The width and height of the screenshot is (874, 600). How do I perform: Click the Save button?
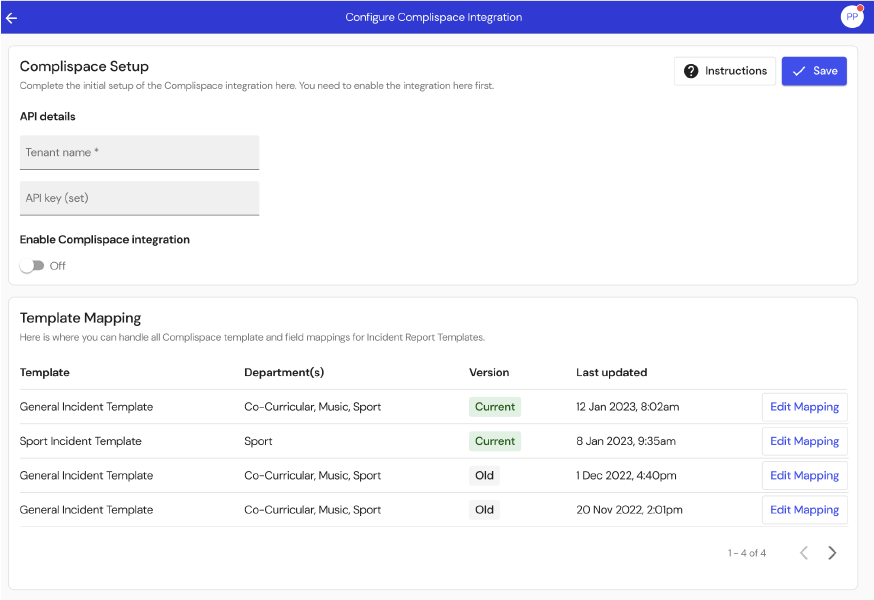[x=814, y=71]
